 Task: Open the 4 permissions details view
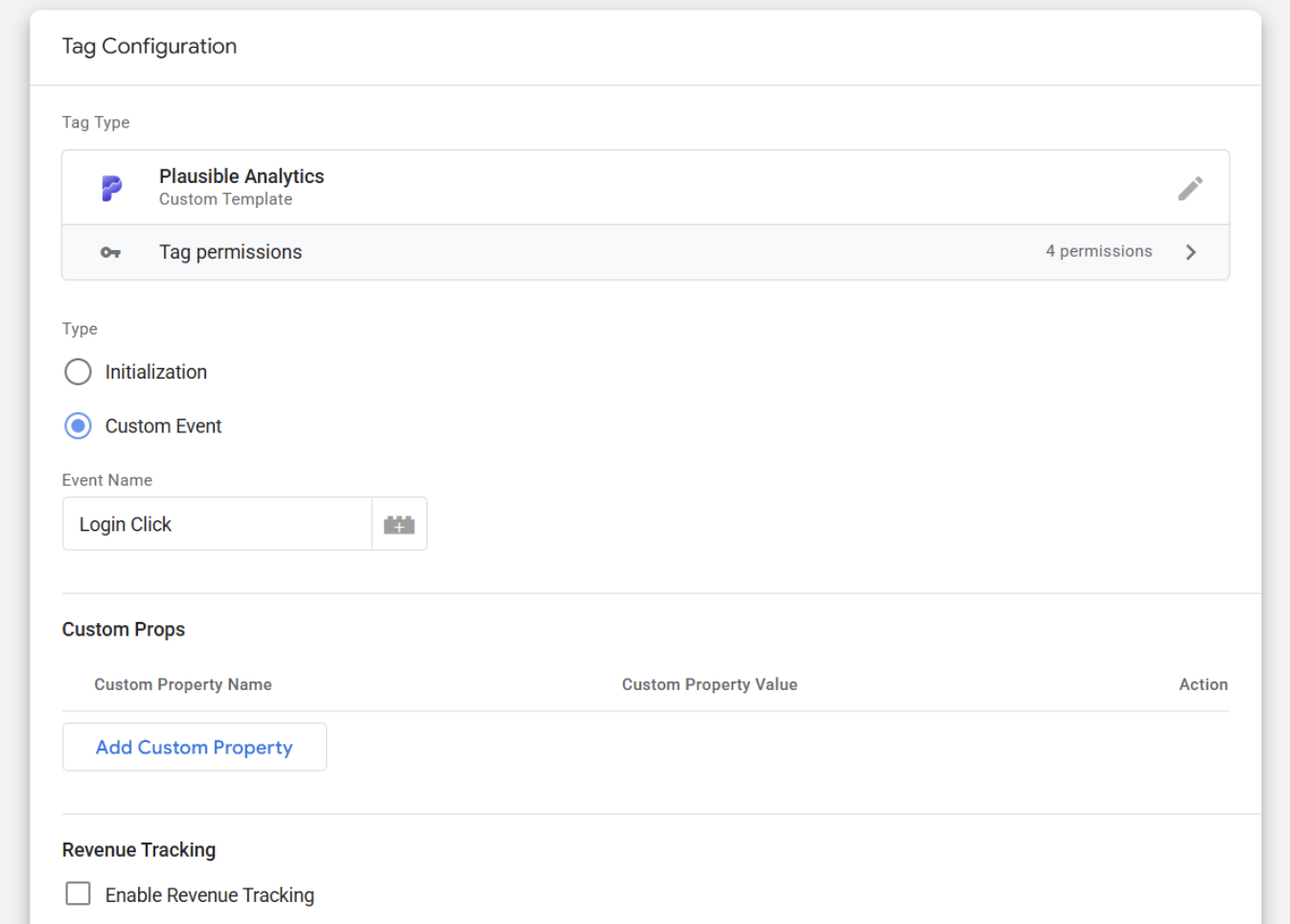coord(1098,251)
